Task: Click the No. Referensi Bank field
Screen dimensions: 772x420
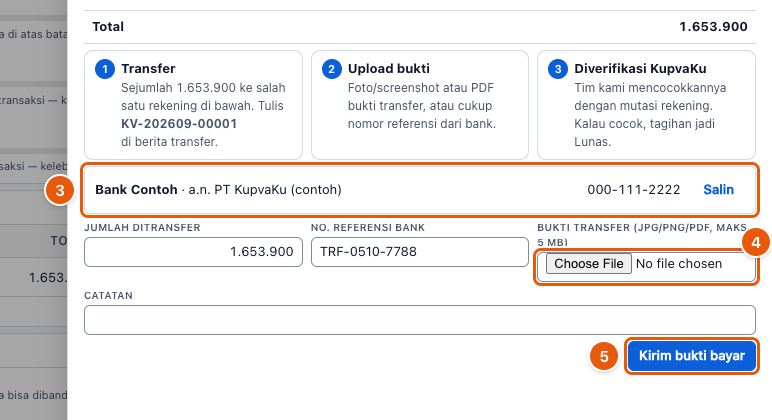Action: pos(419,252)
